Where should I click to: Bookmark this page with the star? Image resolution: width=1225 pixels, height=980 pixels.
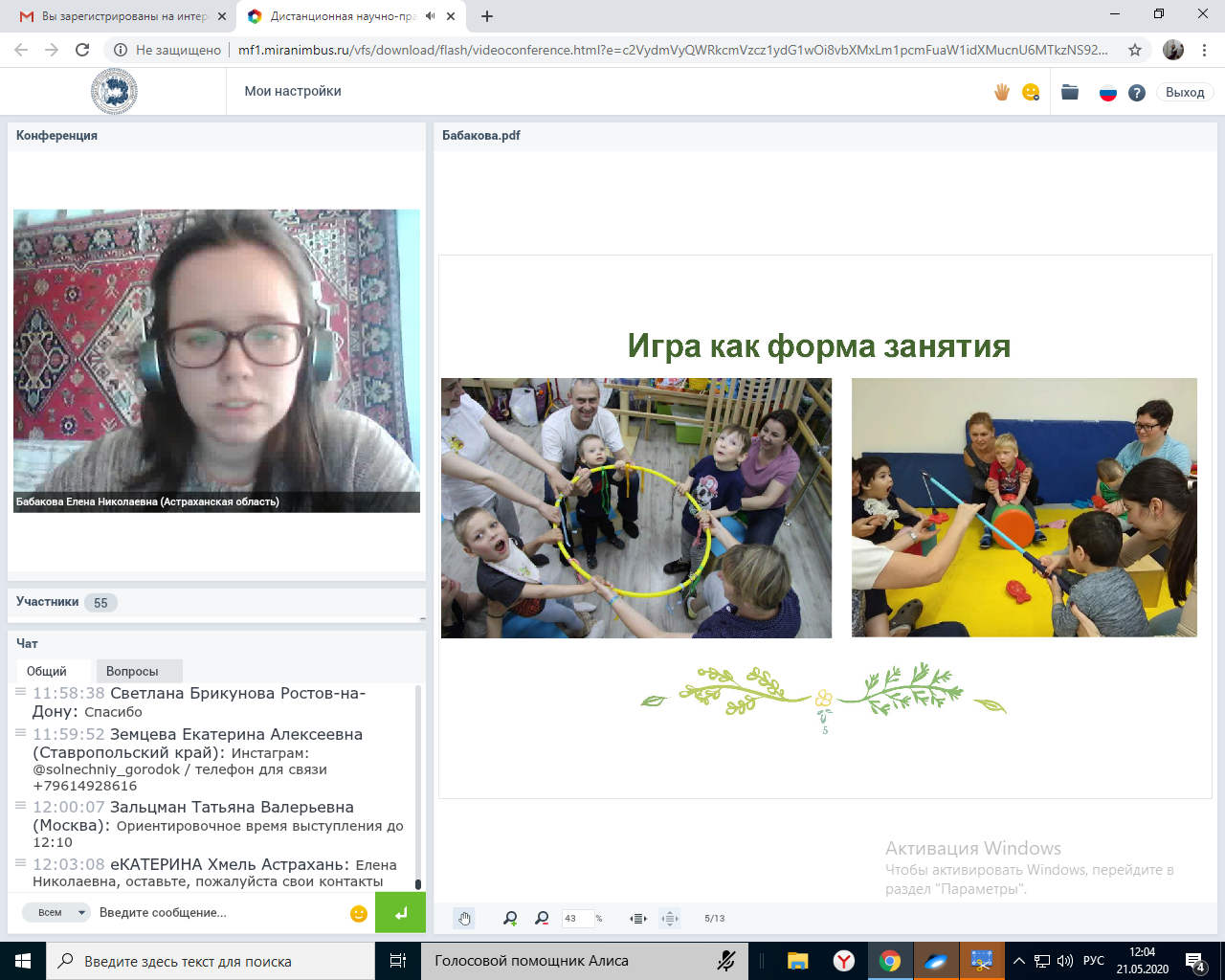click(1135, 50)
